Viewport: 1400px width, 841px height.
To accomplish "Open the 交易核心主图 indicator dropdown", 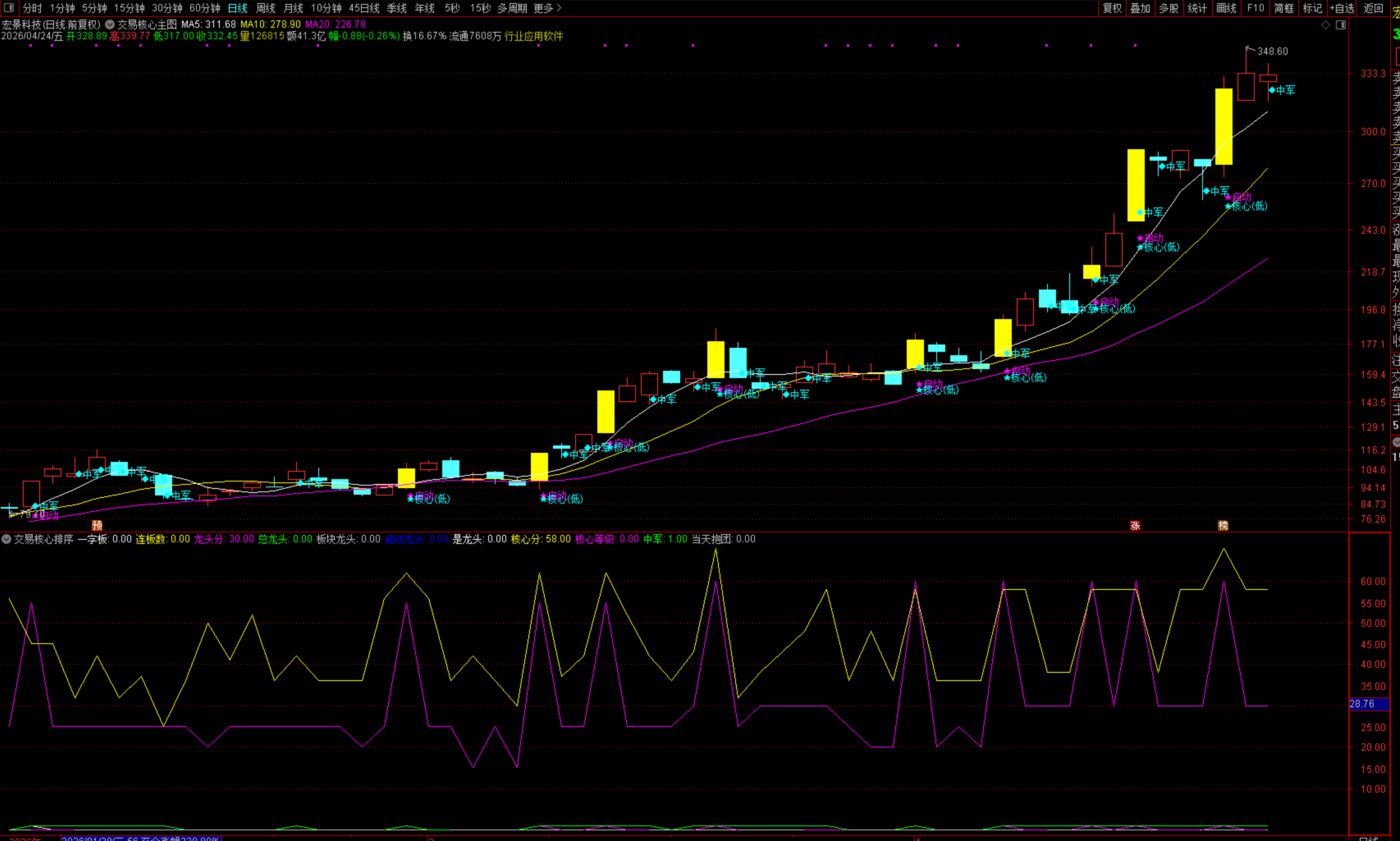I will pos(110,25).
